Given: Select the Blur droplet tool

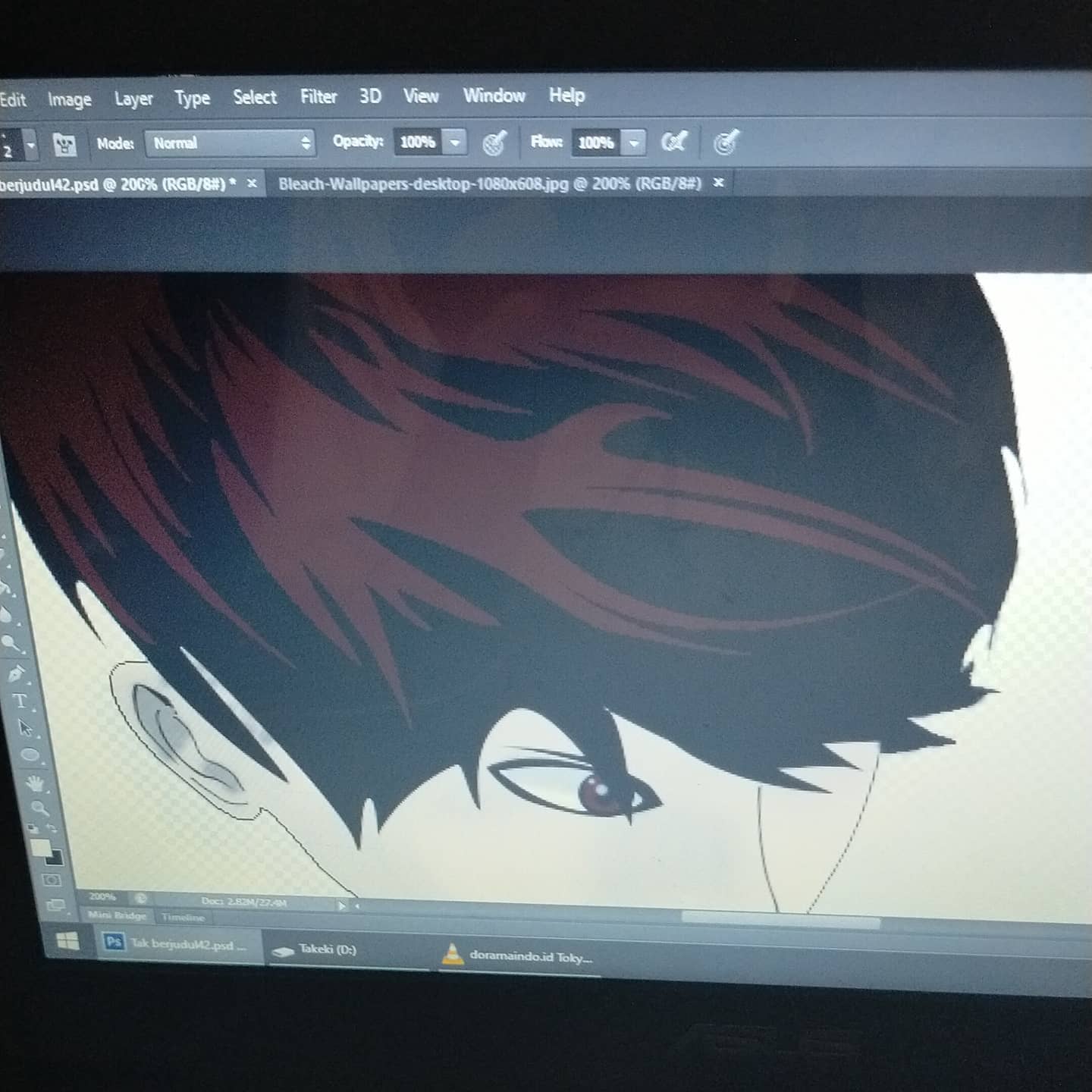Looking at the screenshot, I should click(x=5, y=614).
